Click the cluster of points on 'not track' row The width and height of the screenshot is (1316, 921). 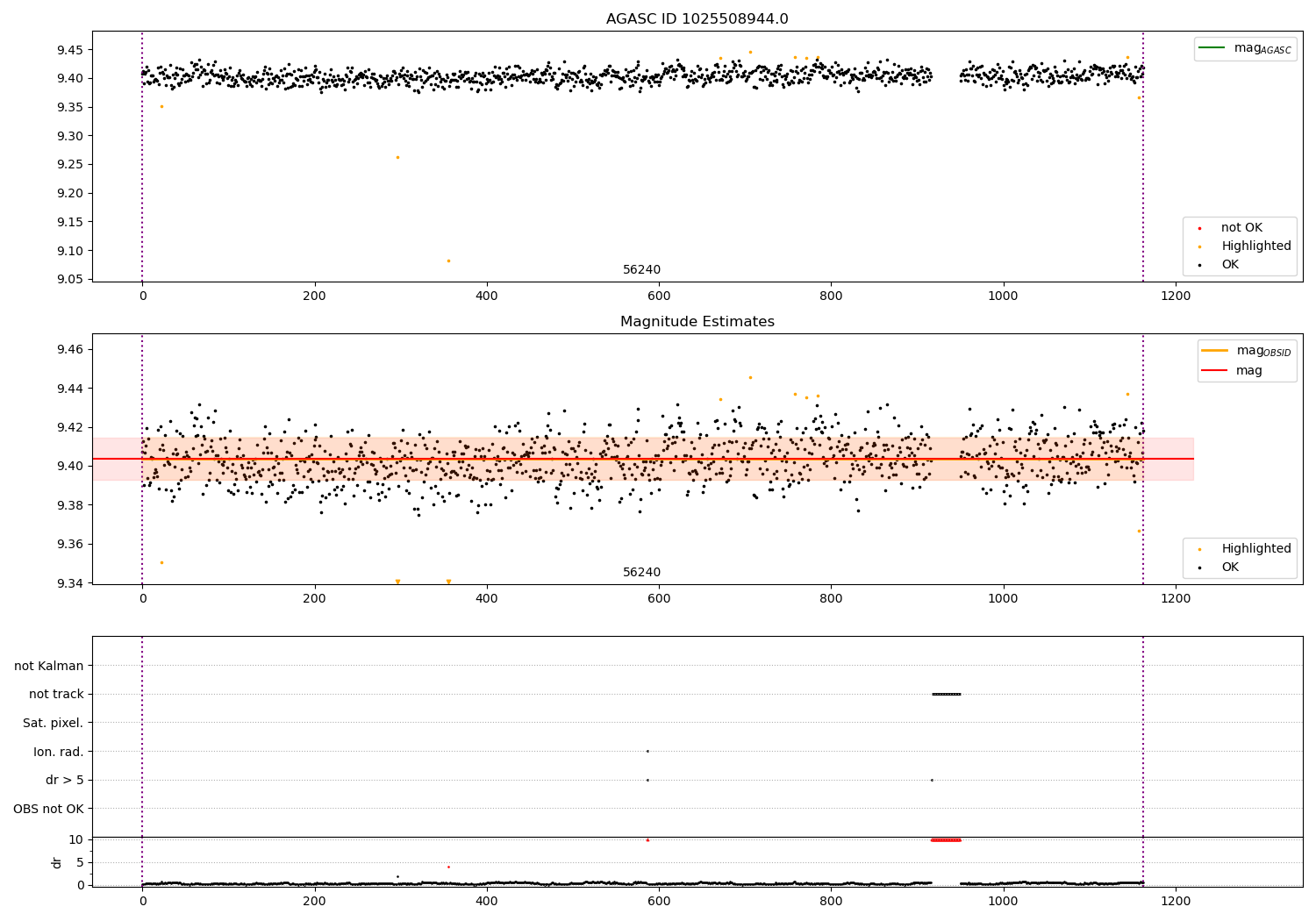point(947,695)
